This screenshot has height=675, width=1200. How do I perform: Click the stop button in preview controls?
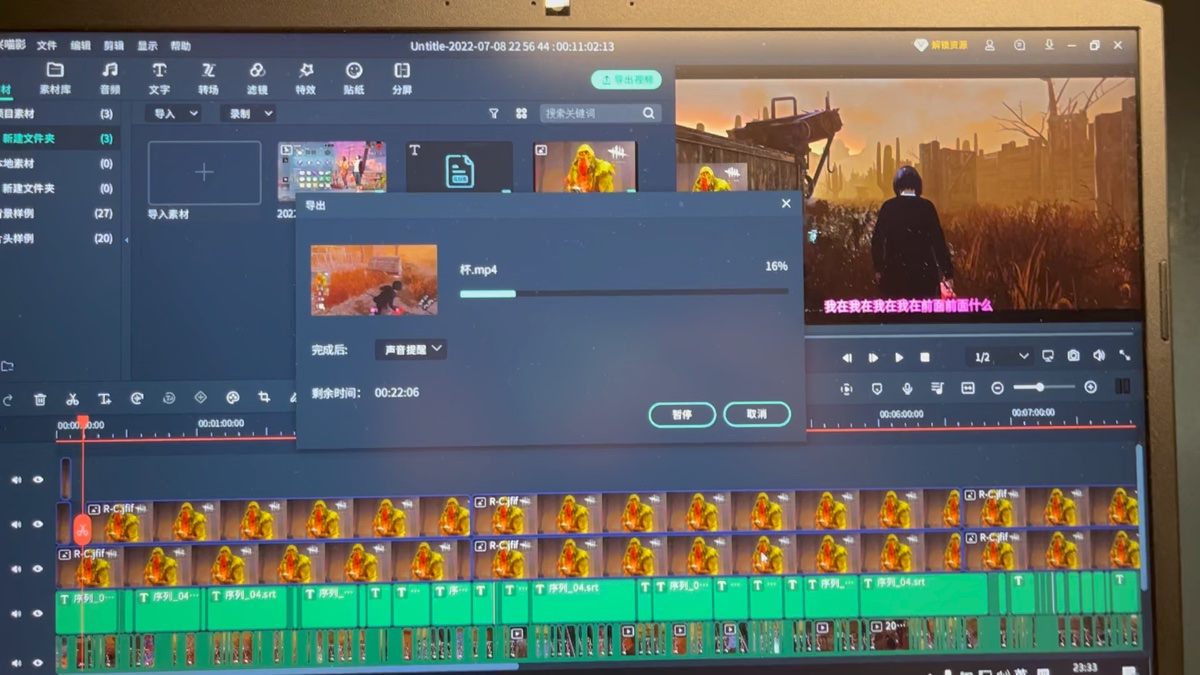coord(925,357)
